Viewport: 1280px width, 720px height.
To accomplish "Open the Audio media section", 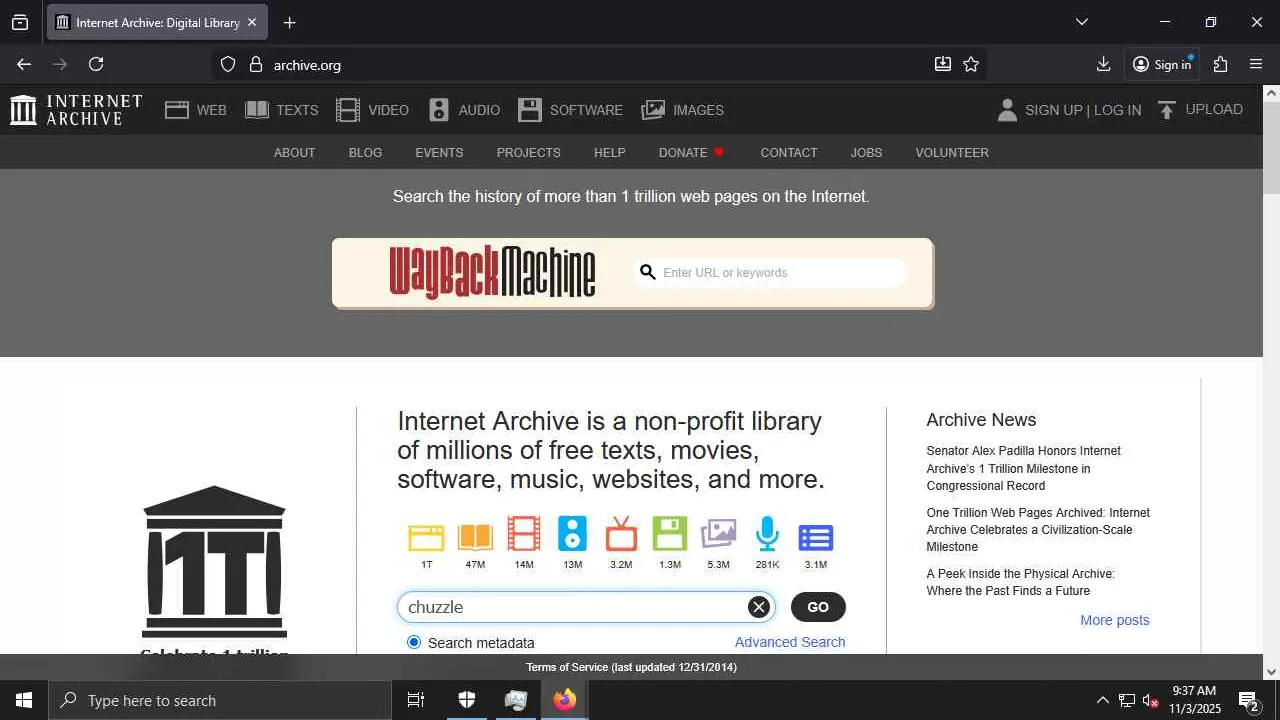I will point(464,110).
